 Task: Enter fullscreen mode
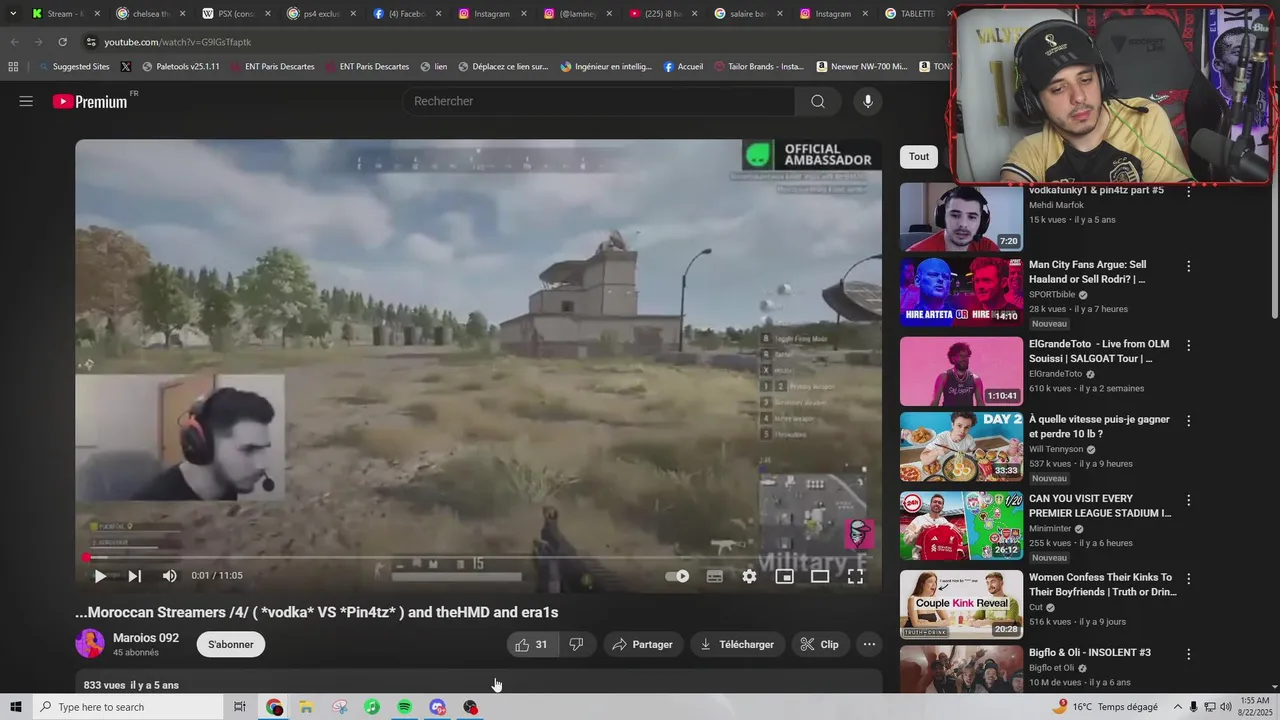(x=855, y=576)
